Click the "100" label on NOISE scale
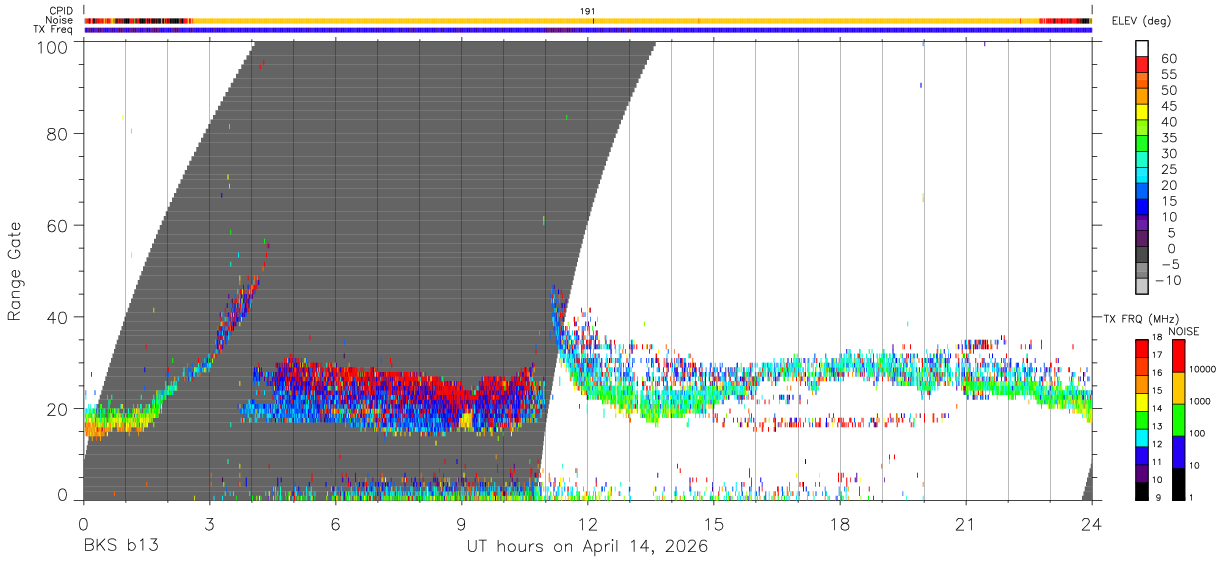This screenshot has height=567, width=1228. 1195,434
